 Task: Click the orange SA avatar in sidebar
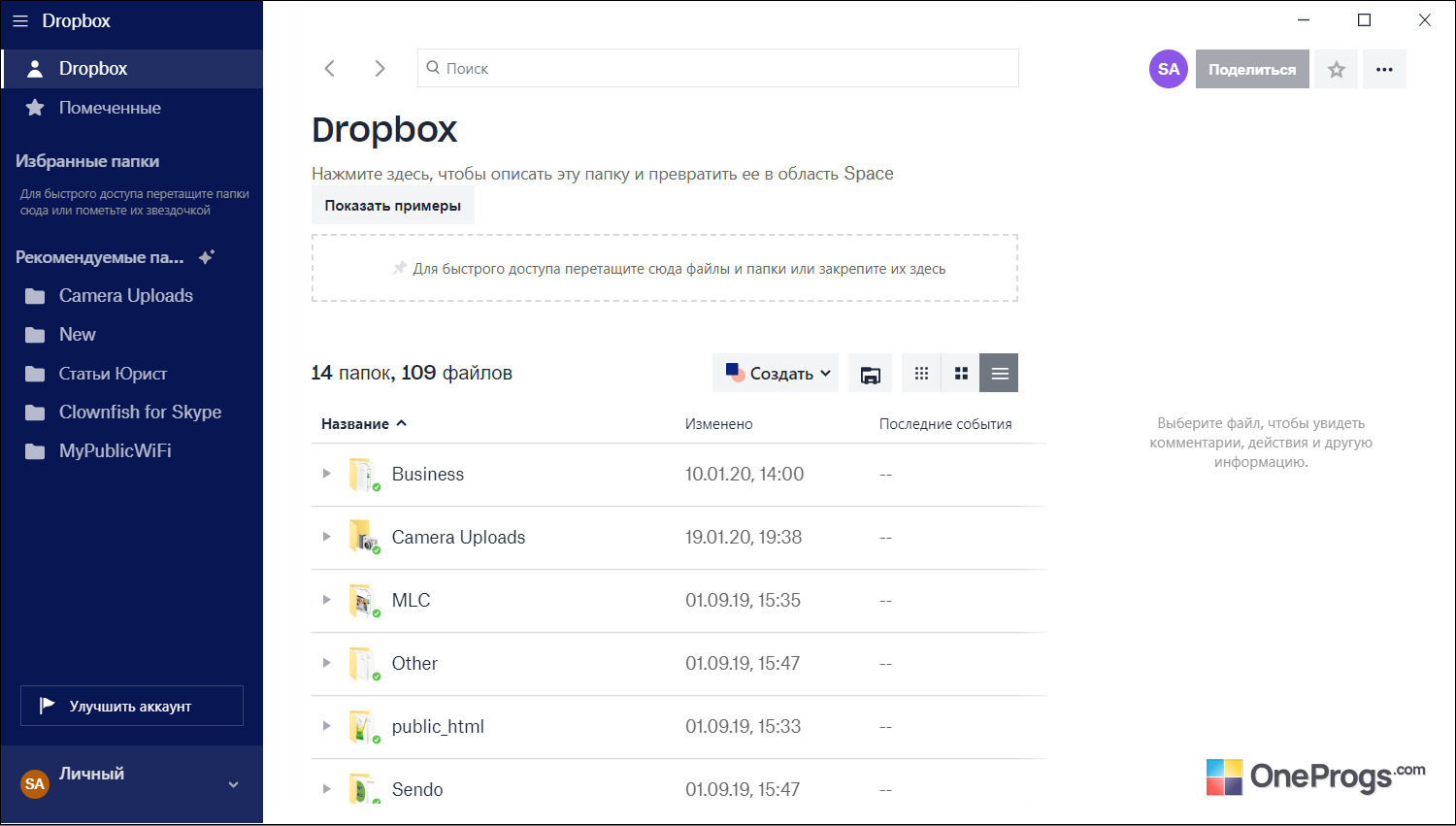[35, 783]
